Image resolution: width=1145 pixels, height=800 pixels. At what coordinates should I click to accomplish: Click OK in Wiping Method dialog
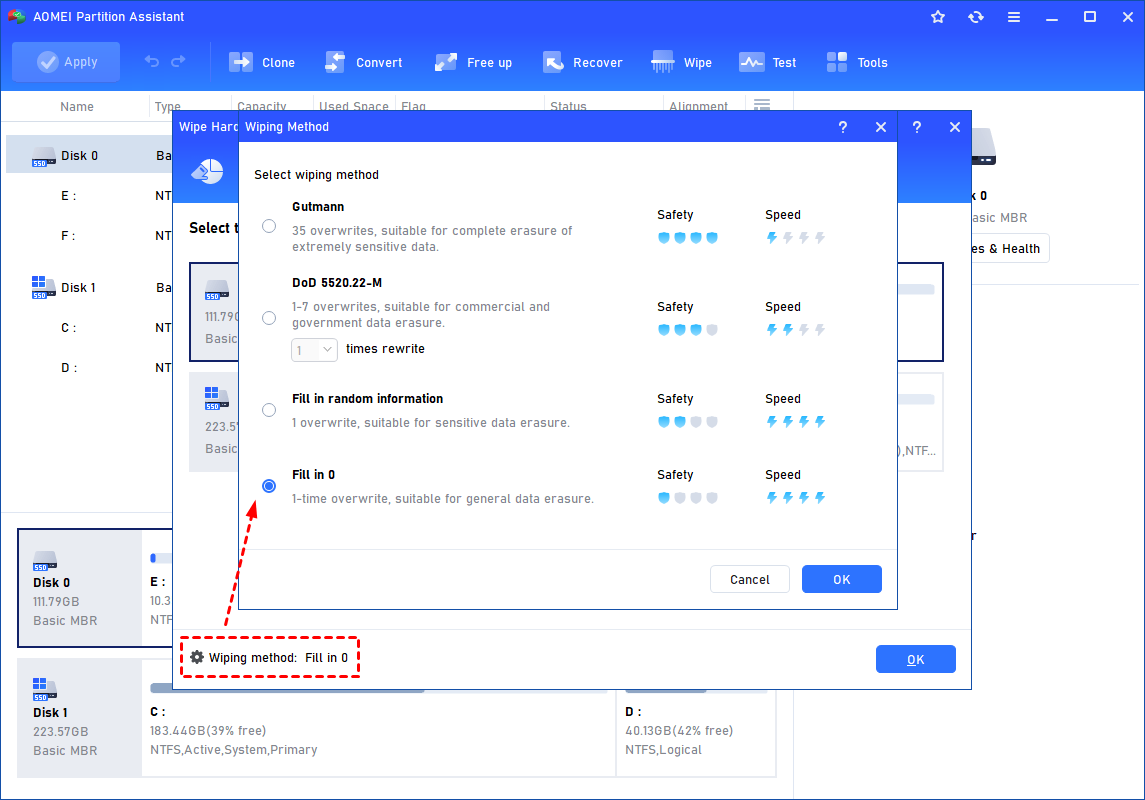pos(841,579)
